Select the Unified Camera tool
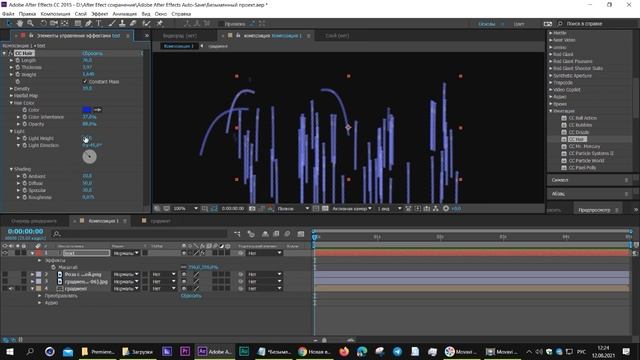The image size is (640, 360). 53,24
